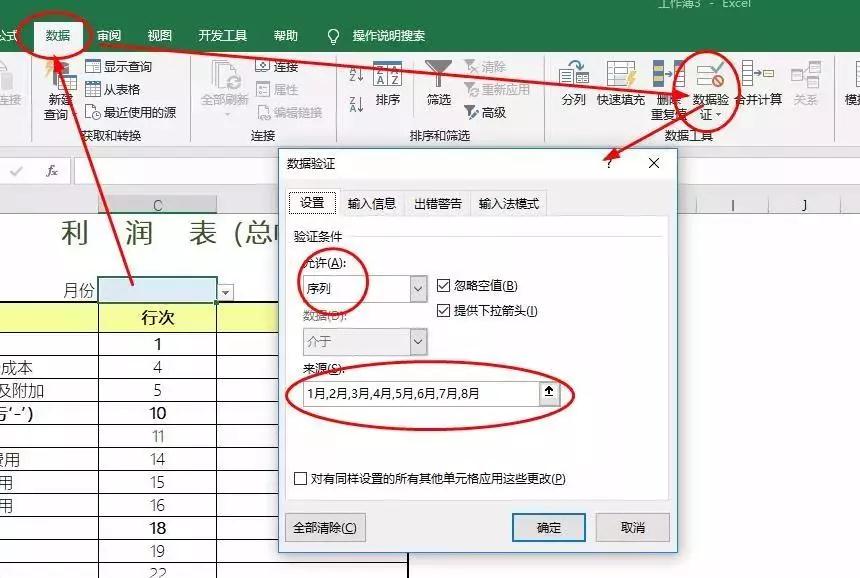
Task: Click the 取消 button
Action: (632, 528)
